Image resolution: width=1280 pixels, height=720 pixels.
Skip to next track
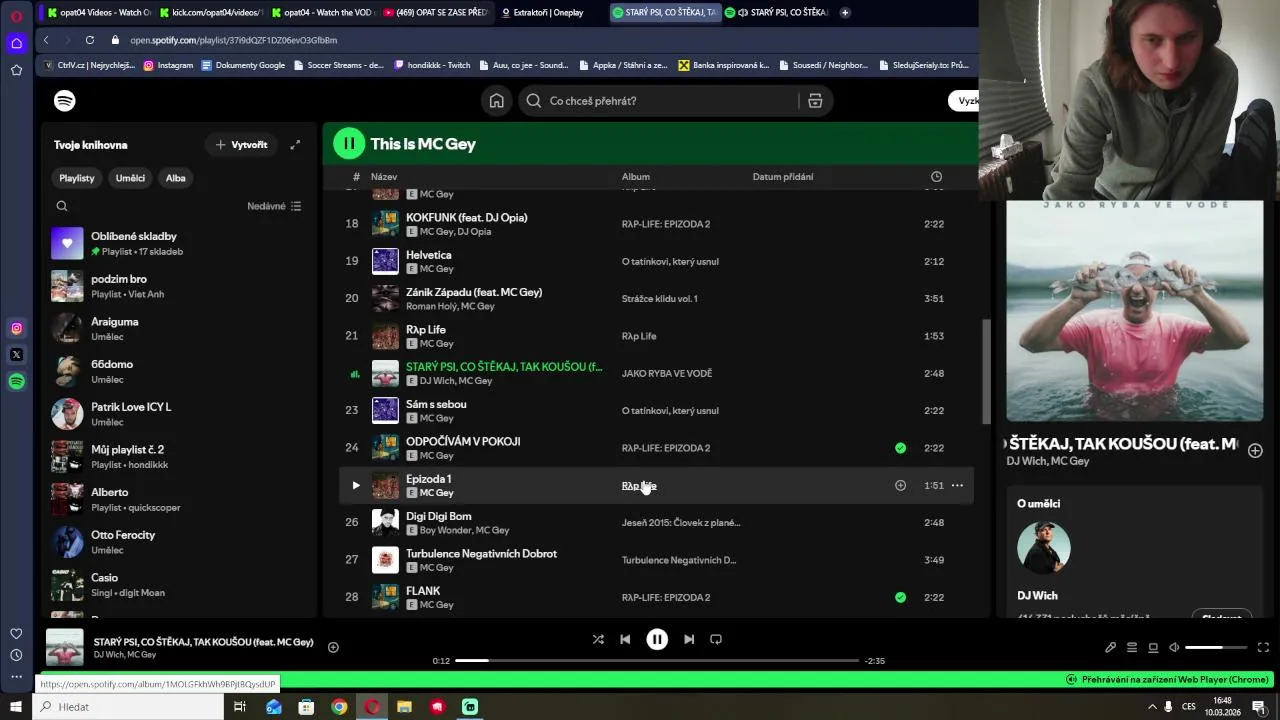coord(689,639)
